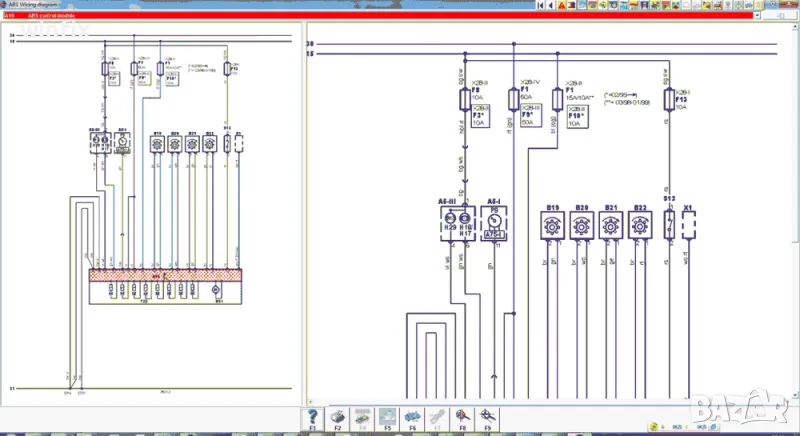
Task: Click the F8 magnifier zoom icon
Action: click(x=461, y=416)
